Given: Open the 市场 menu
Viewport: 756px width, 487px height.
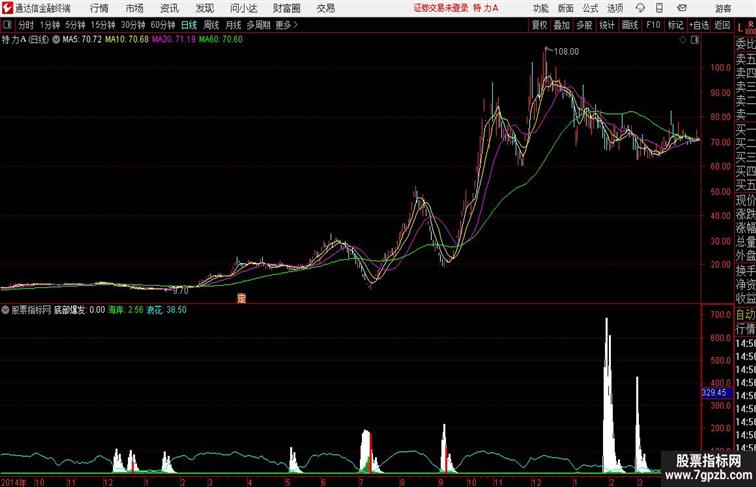Looking at the screenshot, I should (x=134, y=8).
